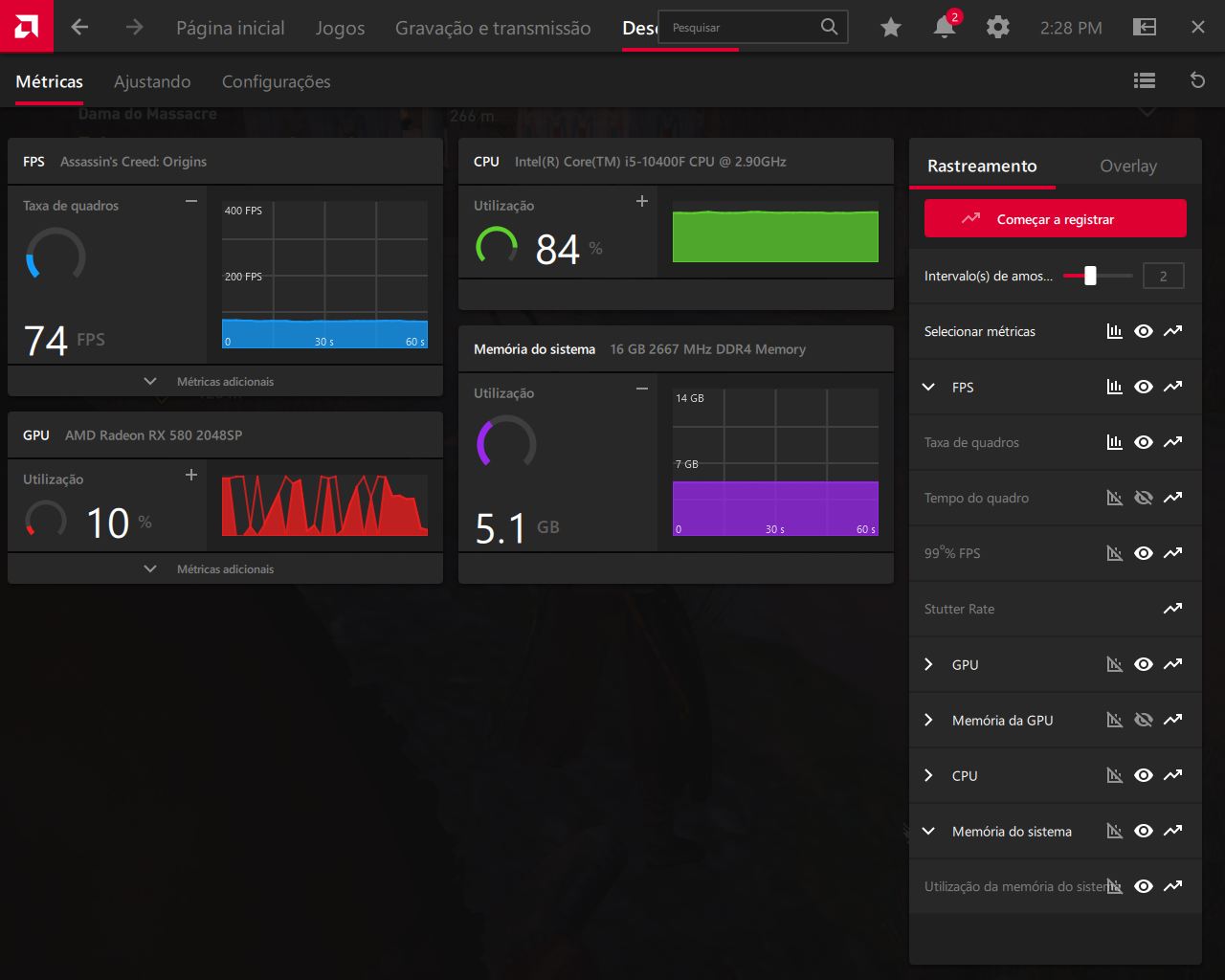The image size is (1225, 980).
Task: Toggle eye visibility for Memória do sistema
Action: [x=1144, y=831]
